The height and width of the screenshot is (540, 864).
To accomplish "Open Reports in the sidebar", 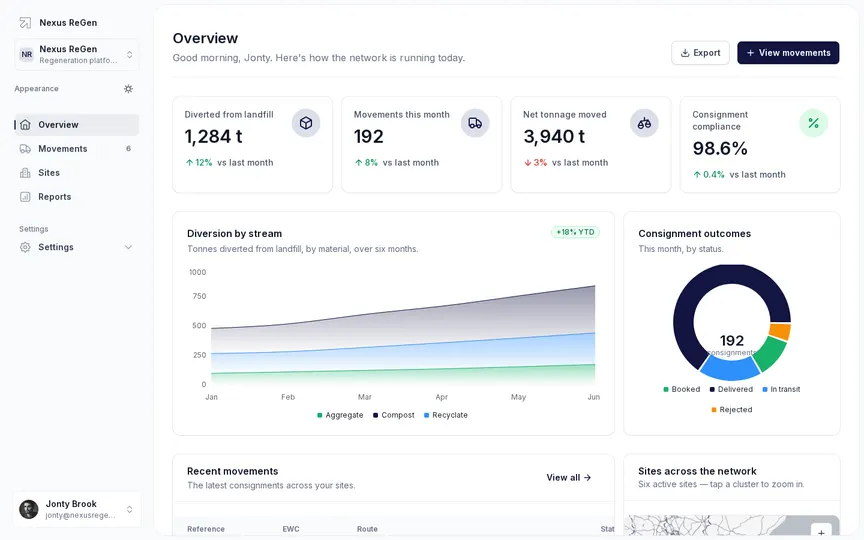I will pyautogui.click(x=77, y=197).
